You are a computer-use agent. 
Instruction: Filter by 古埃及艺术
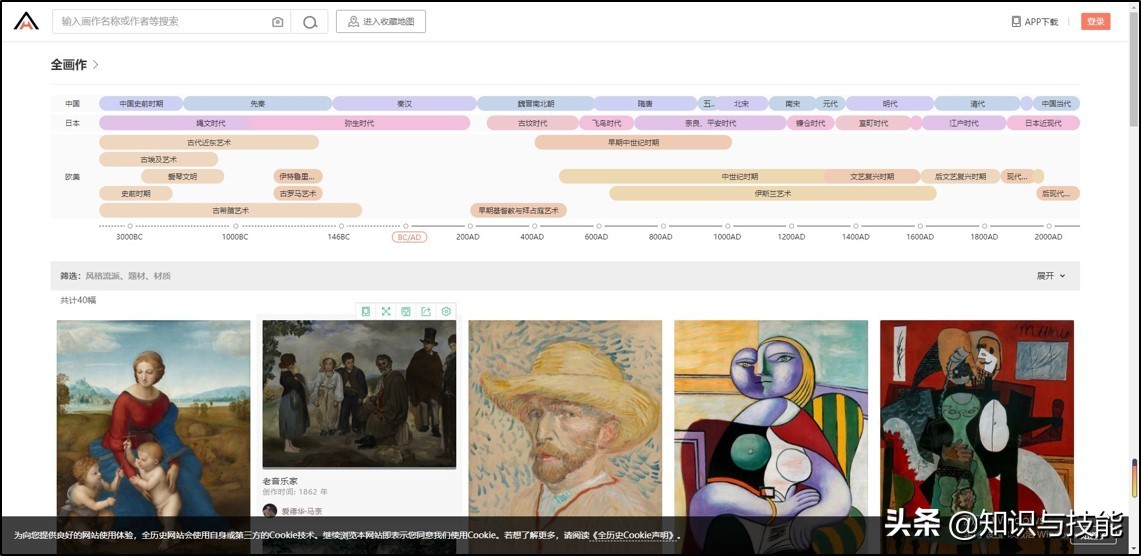tap(159, 159)
